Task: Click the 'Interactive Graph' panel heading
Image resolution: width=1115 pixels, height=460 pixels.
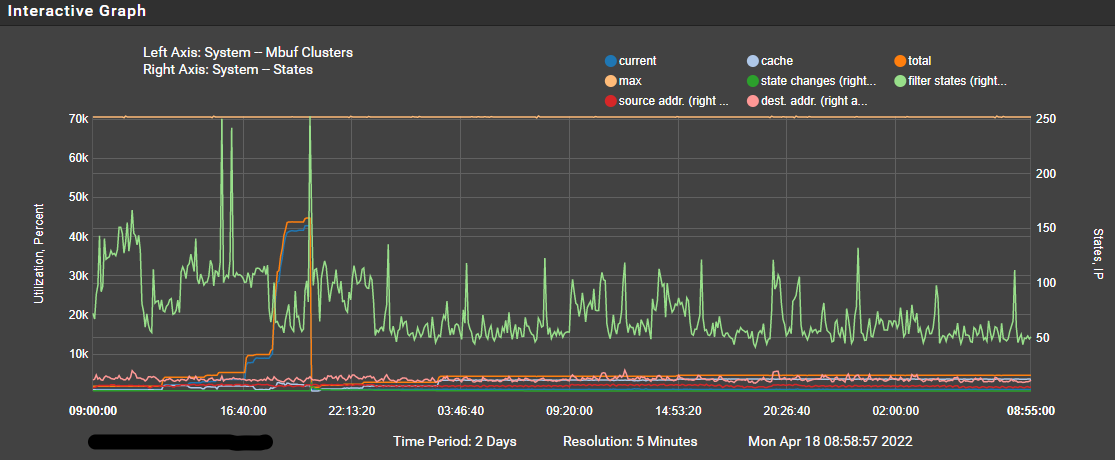Action: pyautogui.click(x=76, y=11)
